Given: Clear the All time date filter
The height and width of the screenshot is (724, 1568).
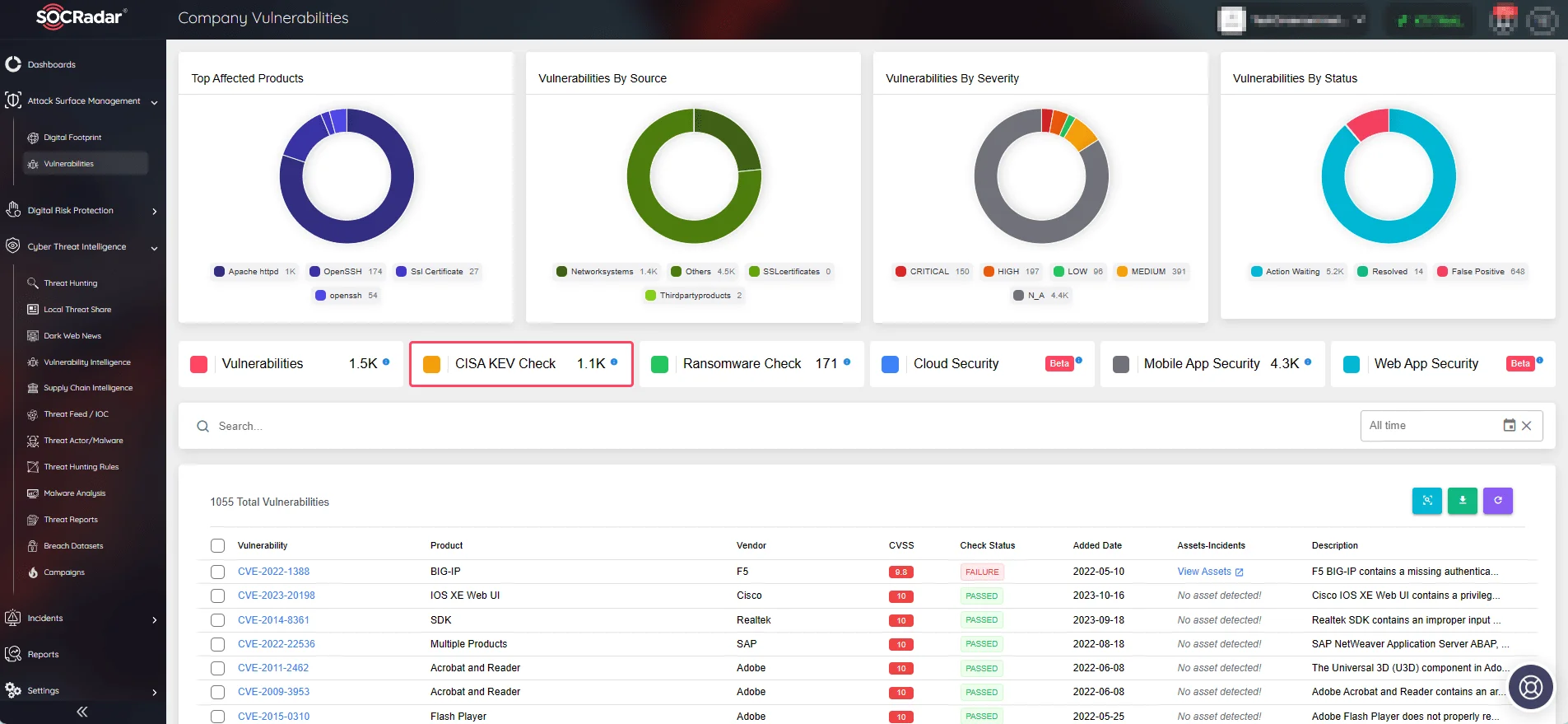Looking at the screenshot, I should [1527, 426].
